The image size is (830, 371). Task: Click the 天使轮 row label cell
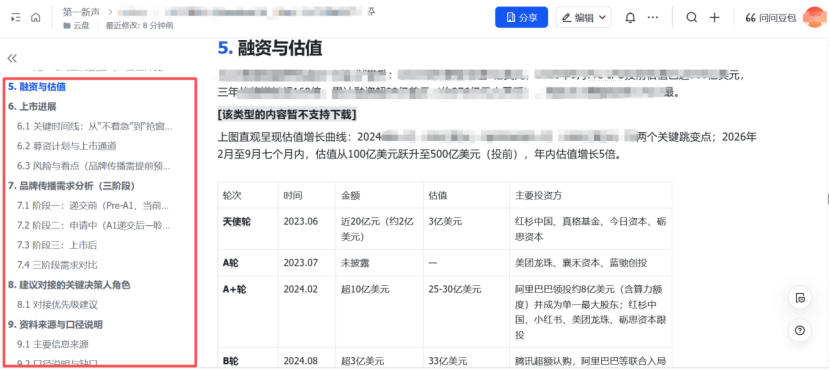(248, 229)
